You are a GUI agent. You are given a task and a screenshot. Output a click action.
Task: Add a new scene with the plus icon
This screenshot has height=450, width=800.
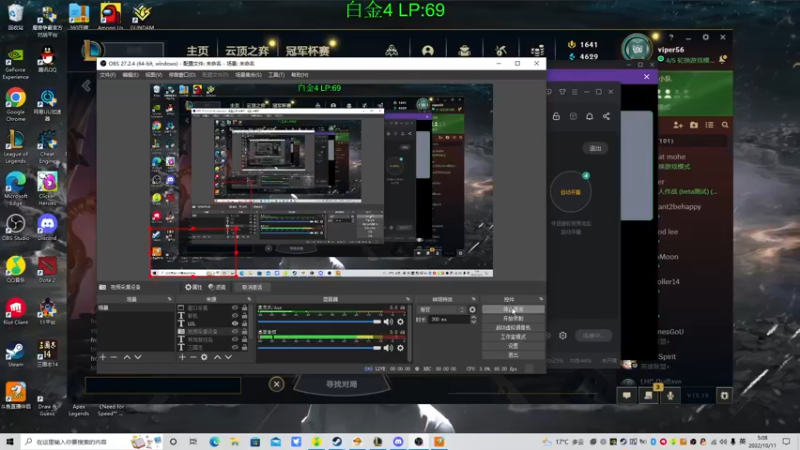pyautogui.click(x=103, y=357)
